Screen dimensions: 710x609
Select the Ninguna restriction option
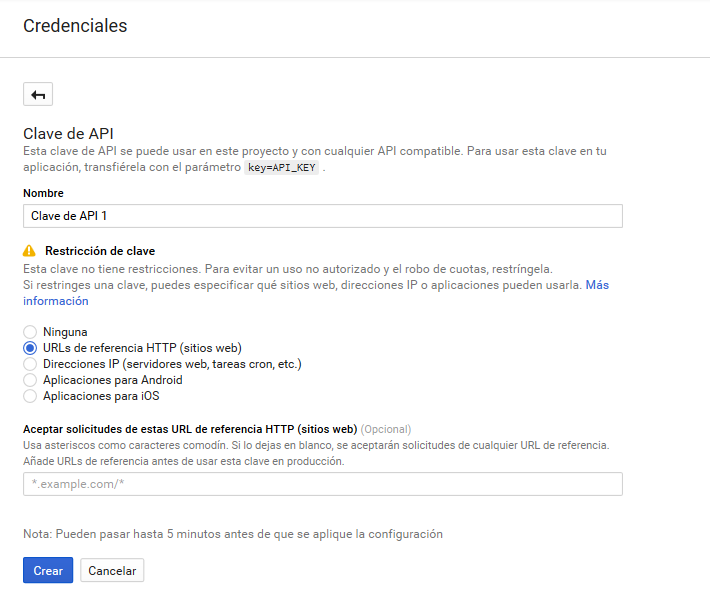[x=30, y=332]
